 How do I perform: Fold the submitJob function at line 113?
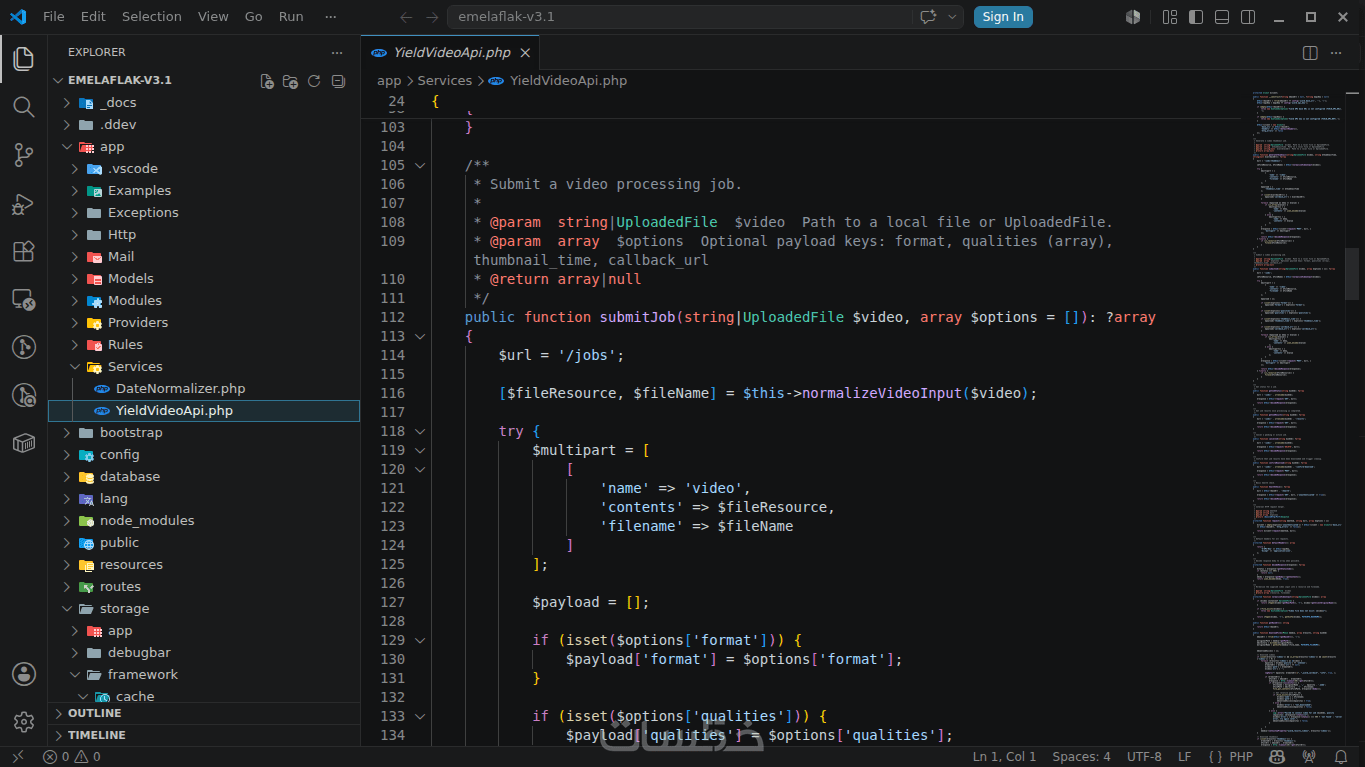coord(420,336)
